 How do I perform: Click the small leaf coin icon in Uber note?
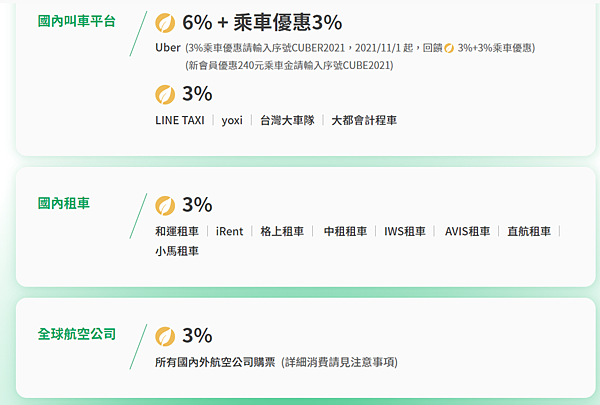(x=449, y=48)
